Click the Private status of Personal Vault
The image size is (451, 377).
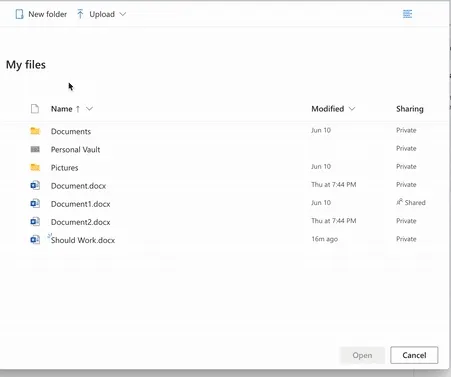[x=406, y=148]
